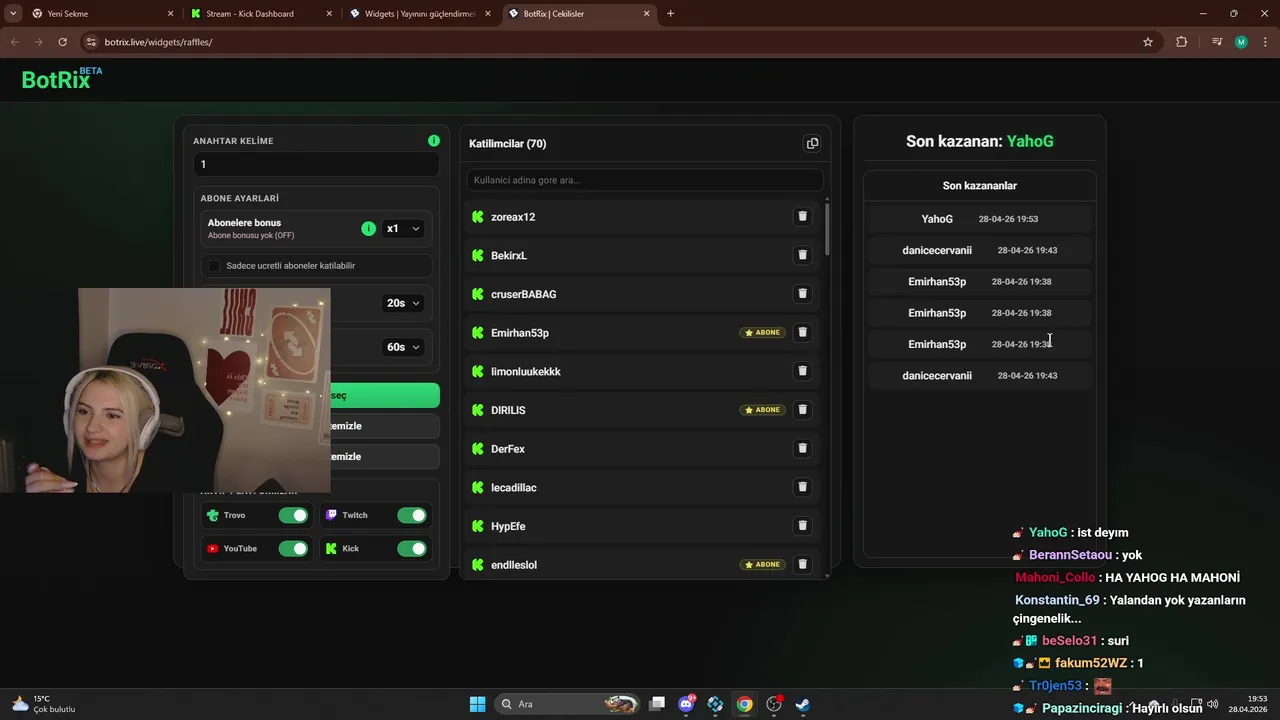Remove lecadillac with trash icon
The height and width of the screenshot is (720, 1280).
pyautogui.click(x=802, y=487)
